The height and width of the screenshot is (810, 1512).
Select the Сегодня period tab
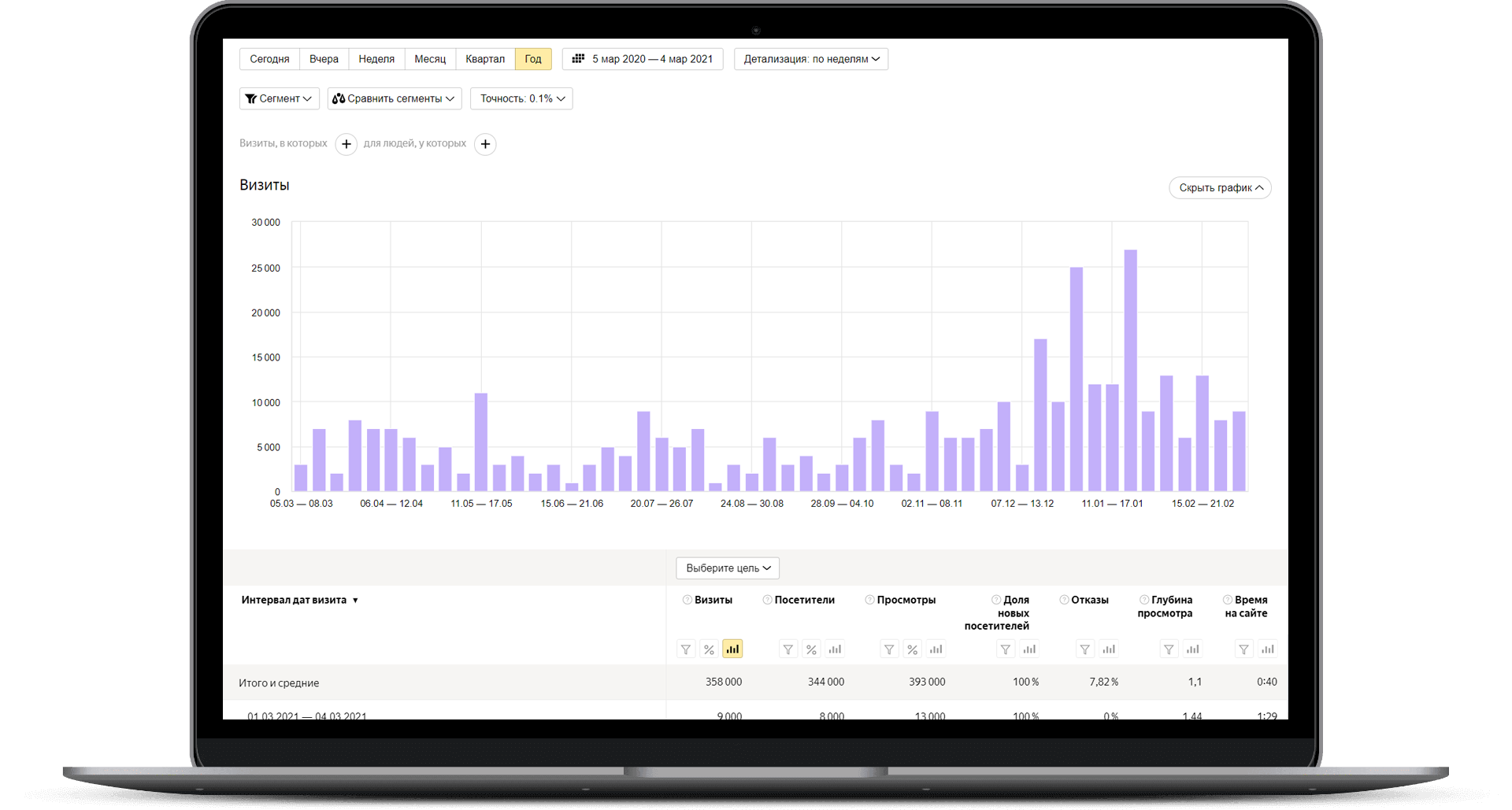(269, 59)
